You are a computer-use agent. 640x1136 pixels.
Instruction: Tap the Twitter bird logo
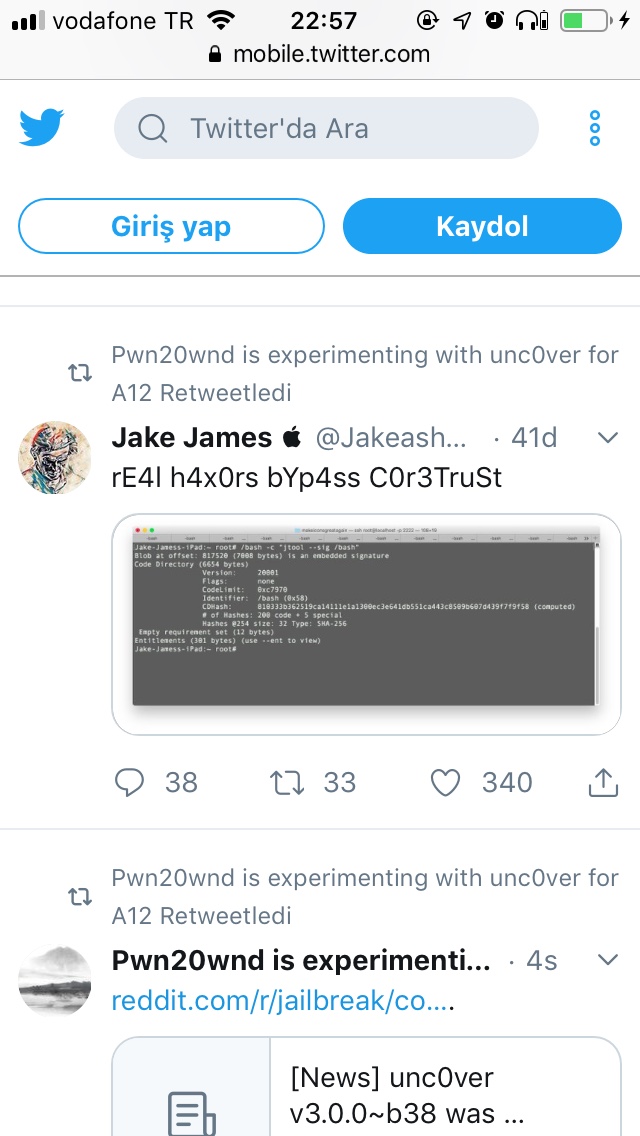coord(42,128)
